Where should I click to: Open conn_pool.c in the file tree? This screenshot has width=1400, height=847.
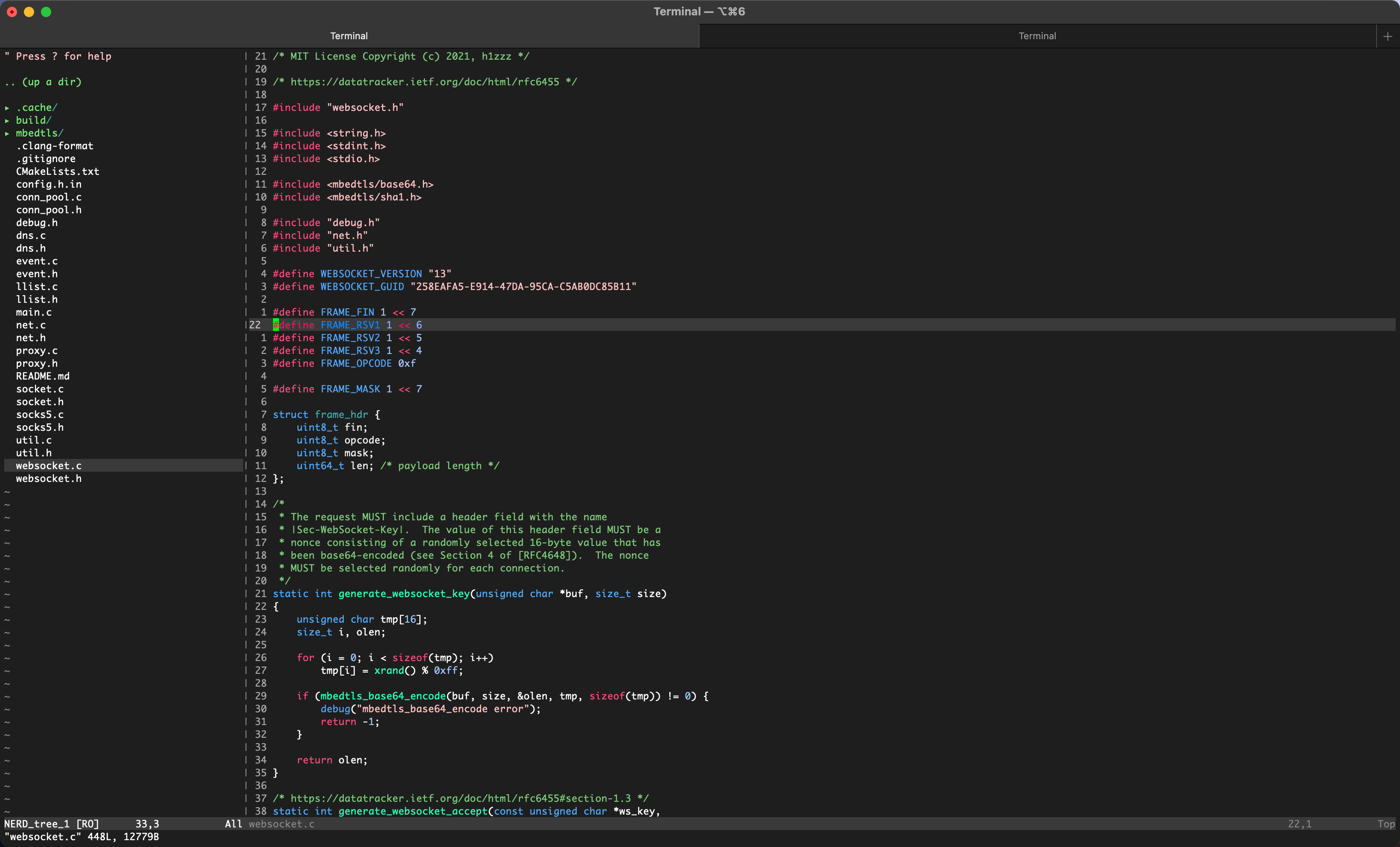tap(49, 197)
